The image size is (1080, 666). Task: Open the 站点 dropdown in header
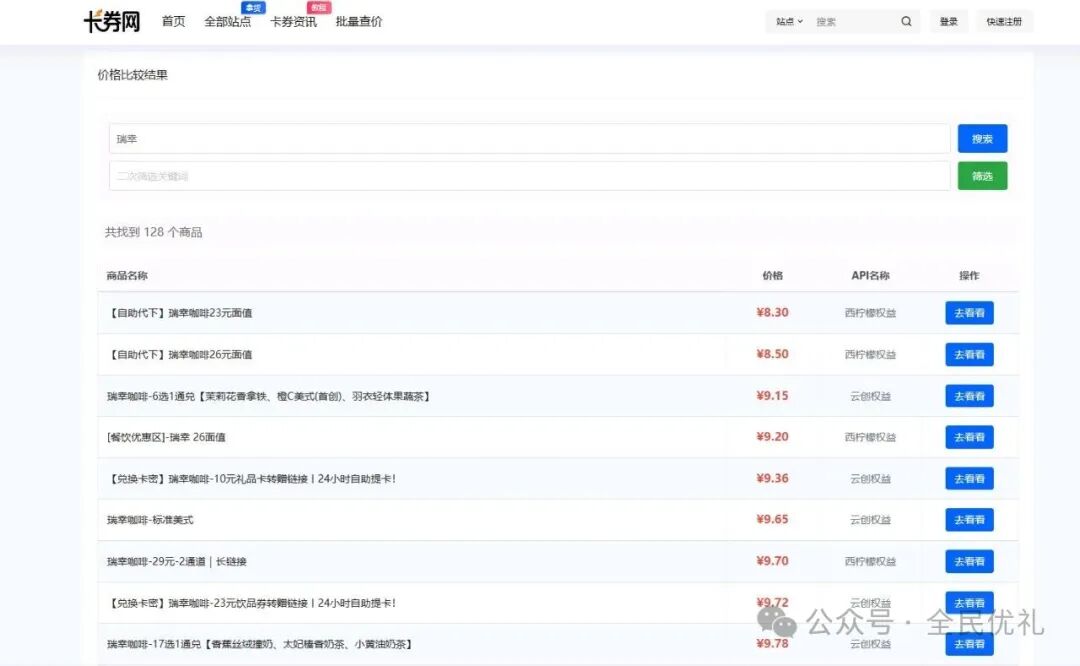[789, 21]
